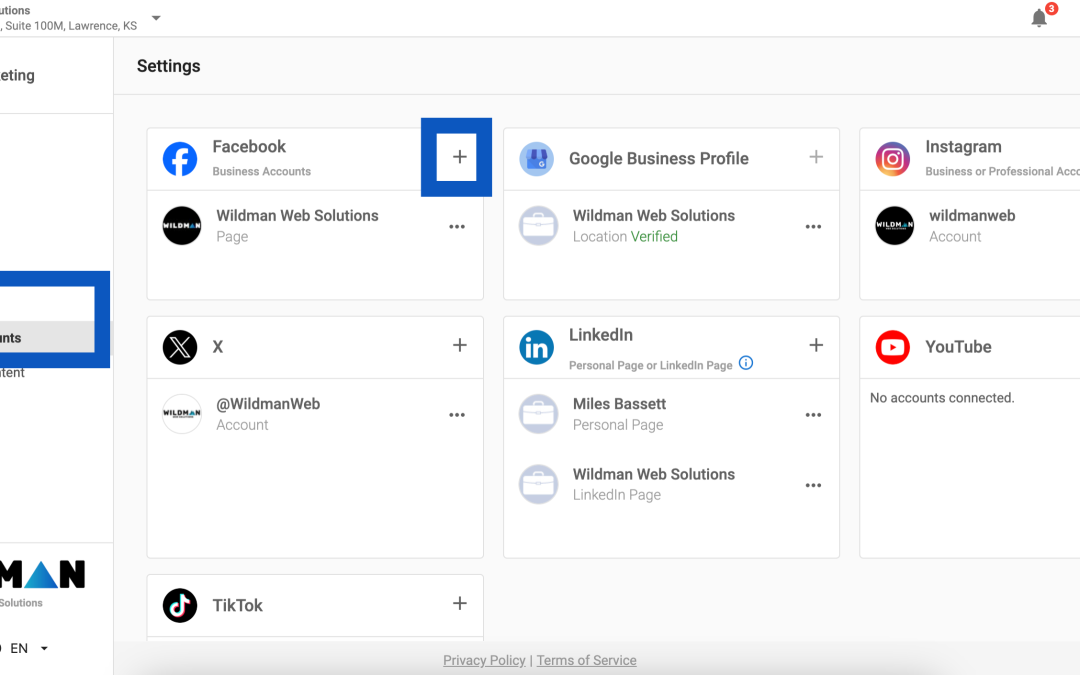Click the Instagram logo icon
The image size is (1080, 675).
point(893,159)
